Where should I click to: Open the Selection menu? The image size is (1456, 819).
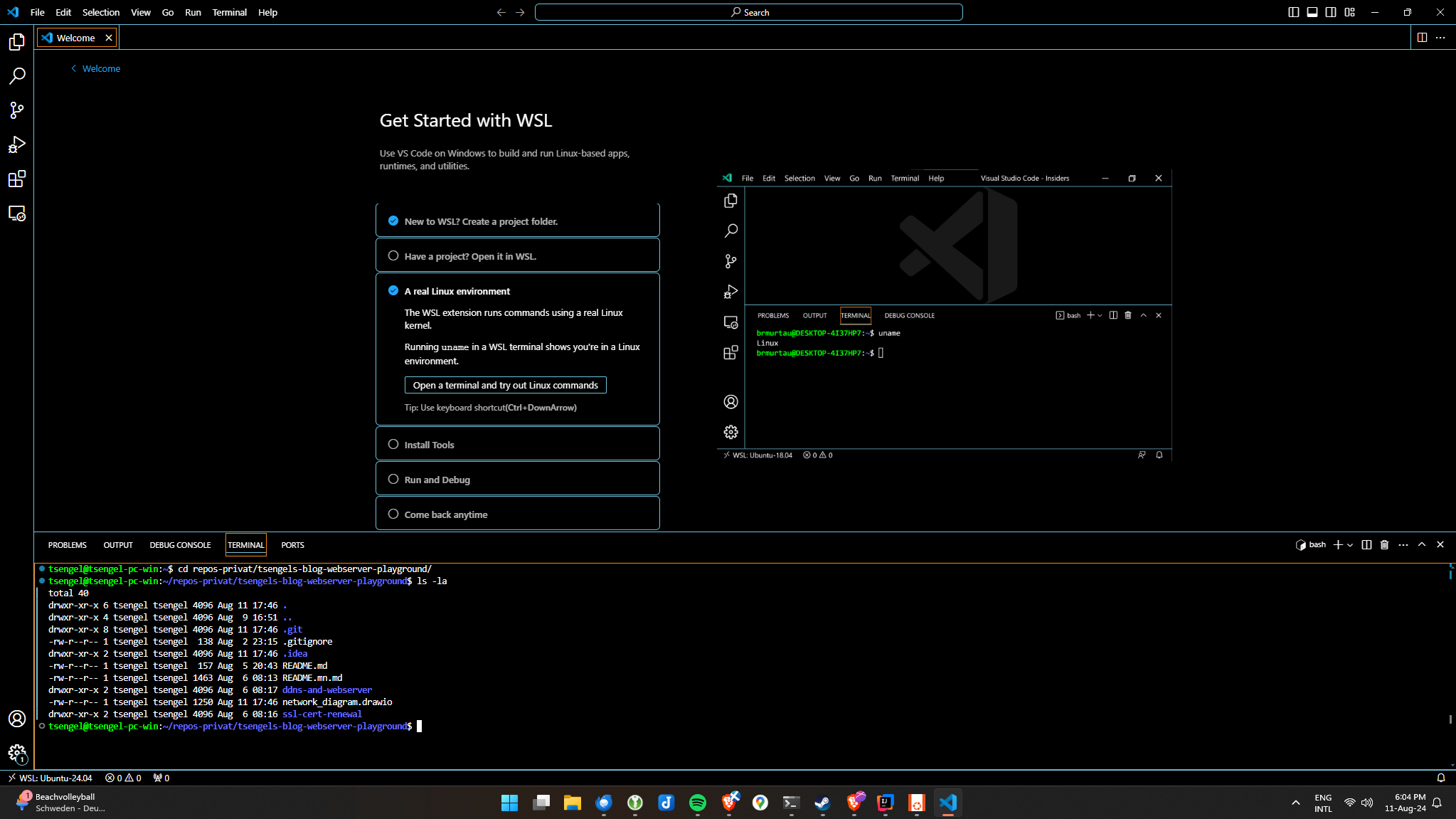(x=101, y=12)
